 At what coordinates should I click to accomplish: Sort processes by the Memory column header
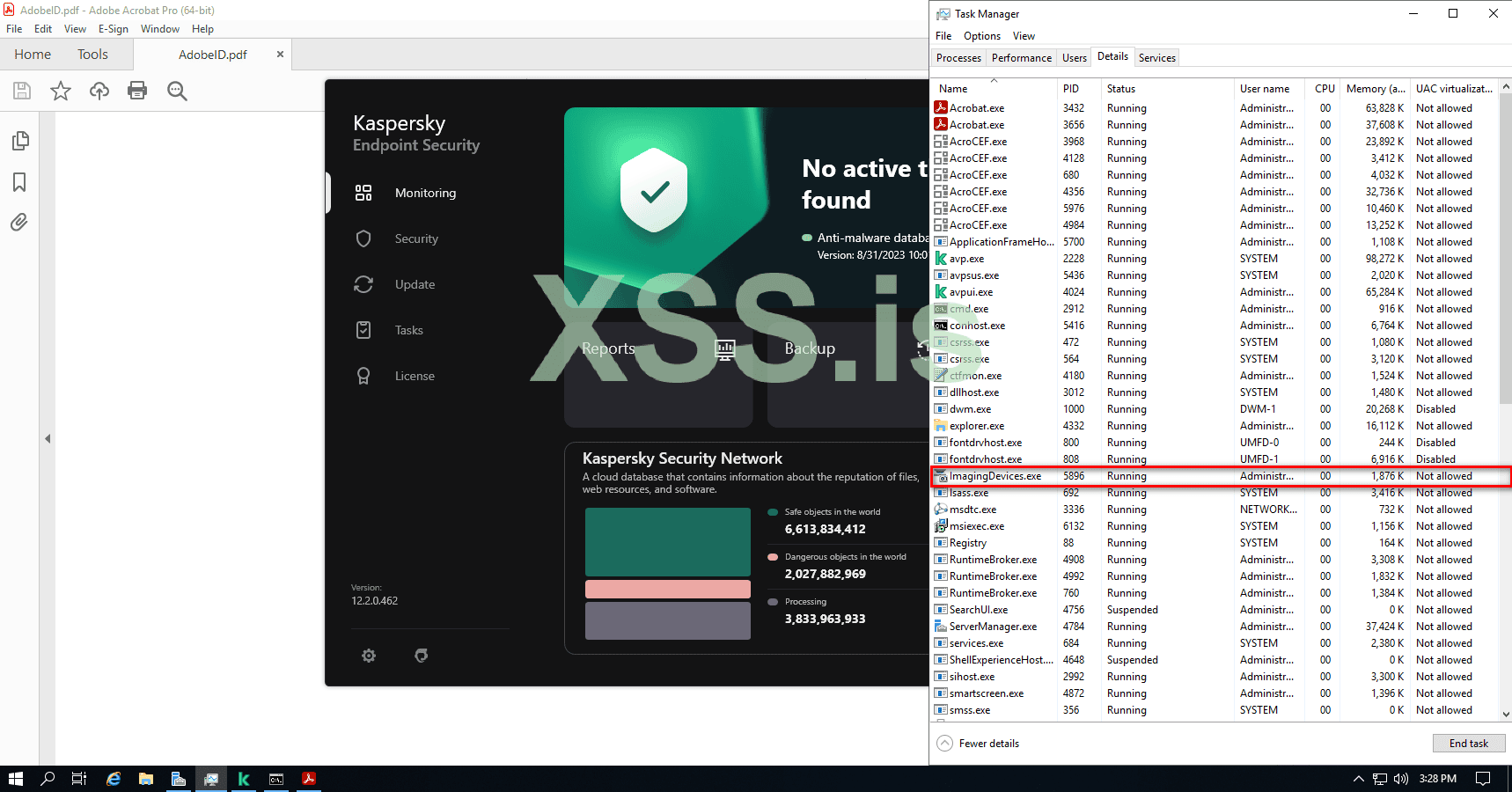pyautogui.click(x=1376, y=89)
